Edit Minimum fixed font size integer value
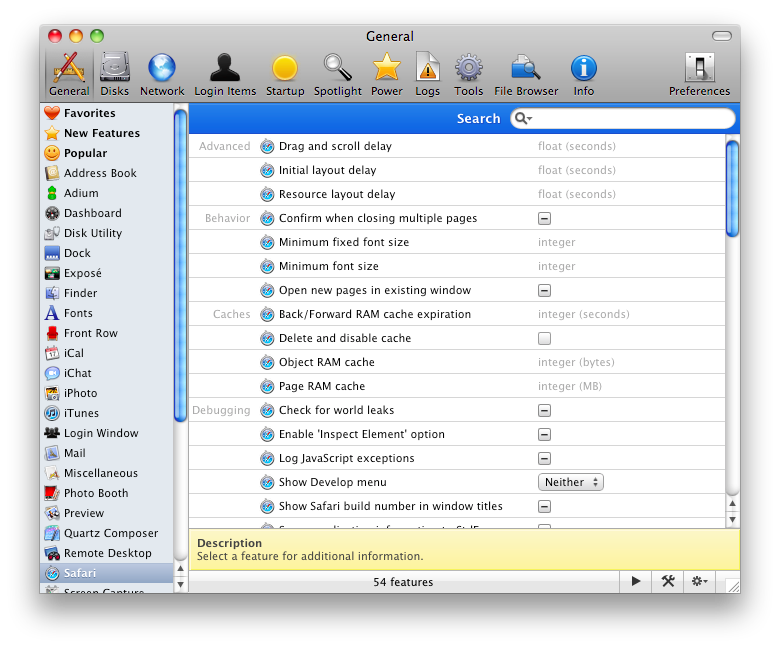Image resolution: width=780 pixels, height=648 pixels. click(x=556, y=242)
